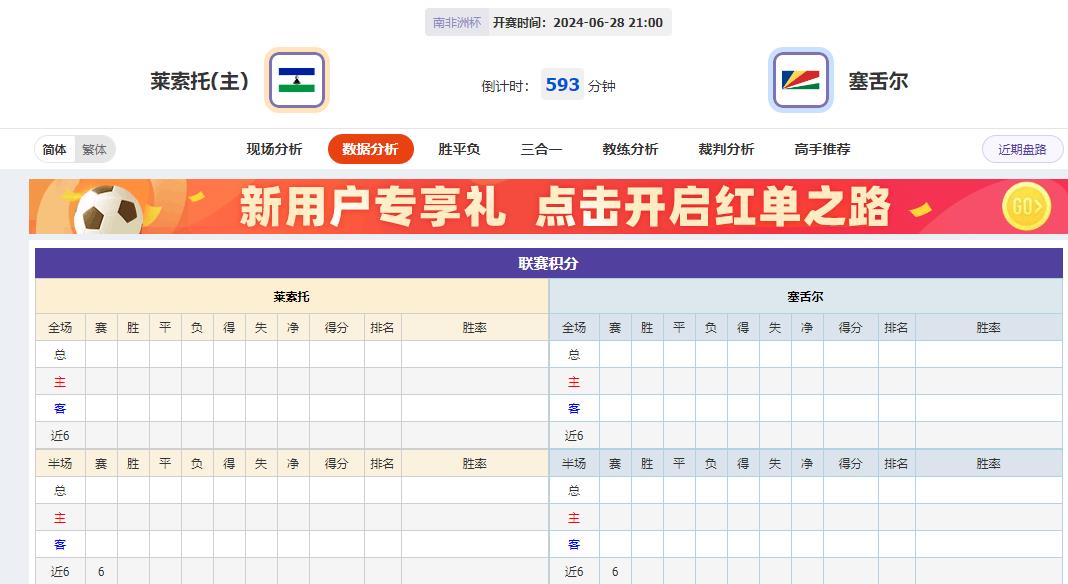Click 主 in Lesotho's full-match table
This screenshot has width=1068, height=584.
tap(61, 381)
